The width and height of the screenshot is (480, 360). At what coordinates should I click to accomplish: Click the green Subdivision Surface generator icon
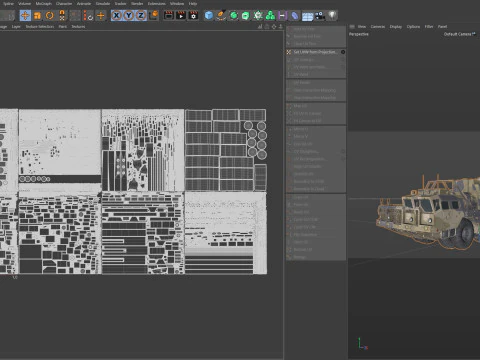[234, 16]
